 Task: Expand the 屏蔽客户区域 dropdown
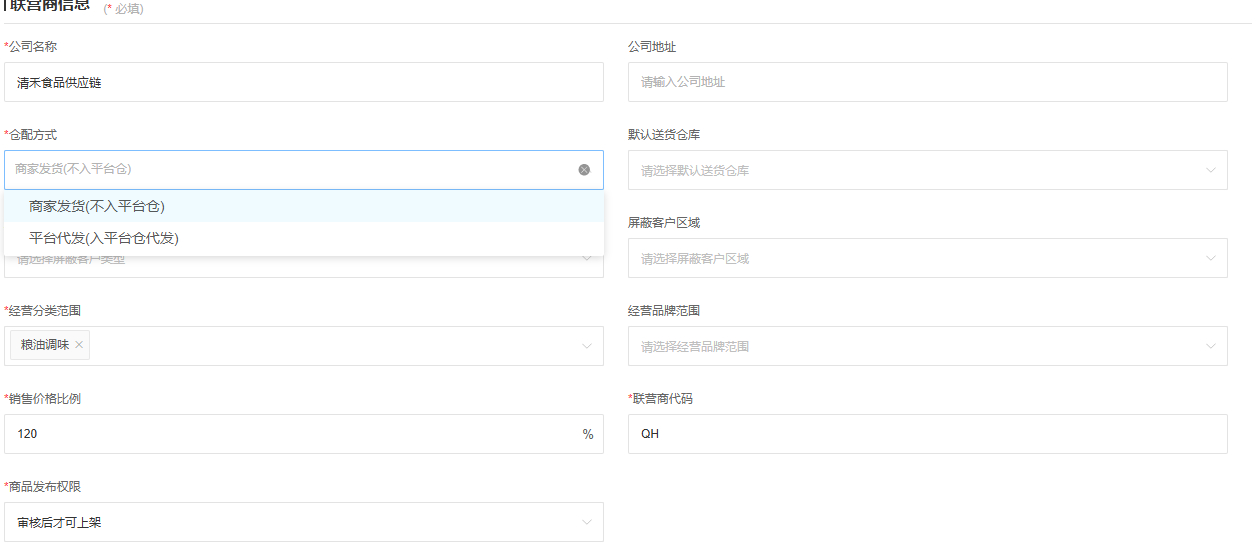(927, 258)
